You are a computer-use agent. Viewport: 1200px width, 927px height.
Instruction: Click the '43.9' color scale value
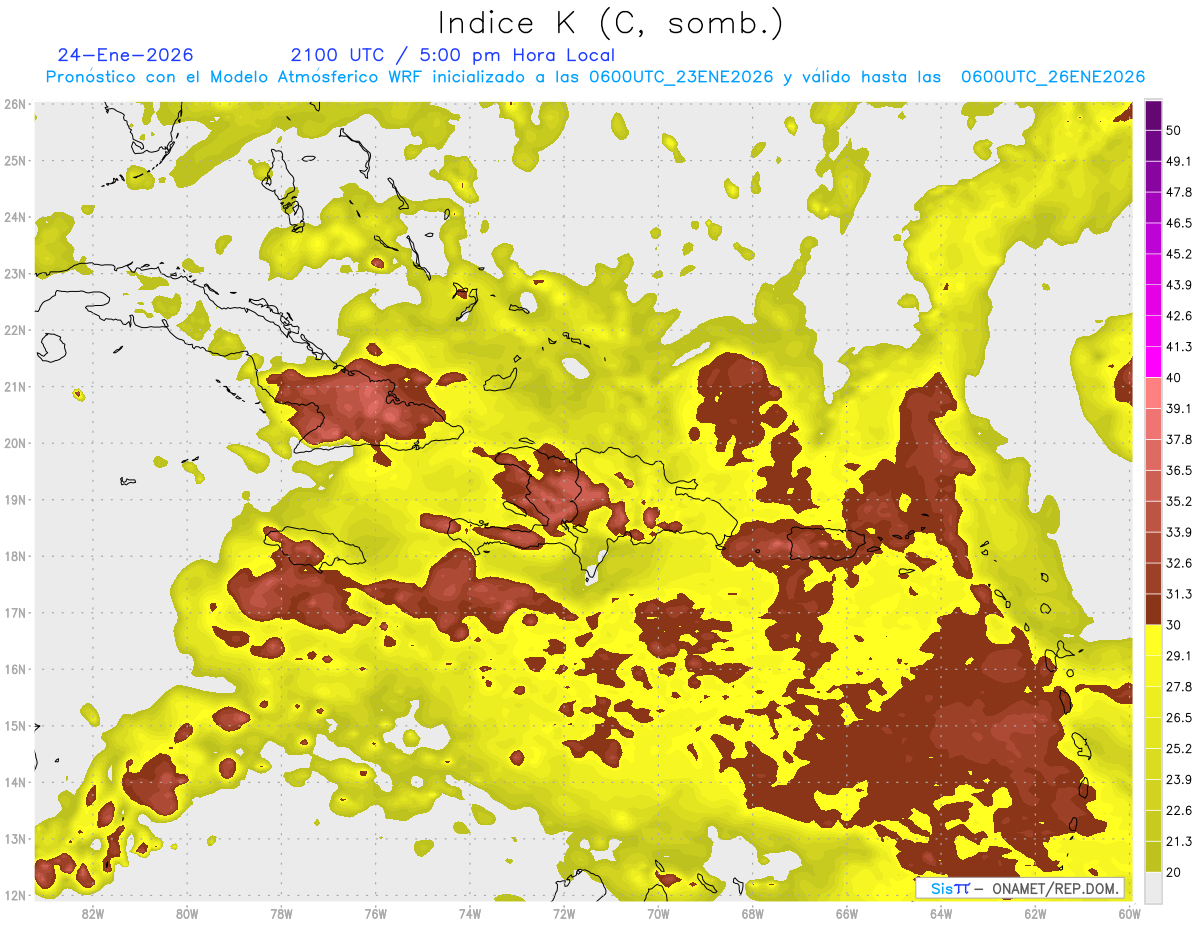pyautogui.click(x=1179, y=285)
